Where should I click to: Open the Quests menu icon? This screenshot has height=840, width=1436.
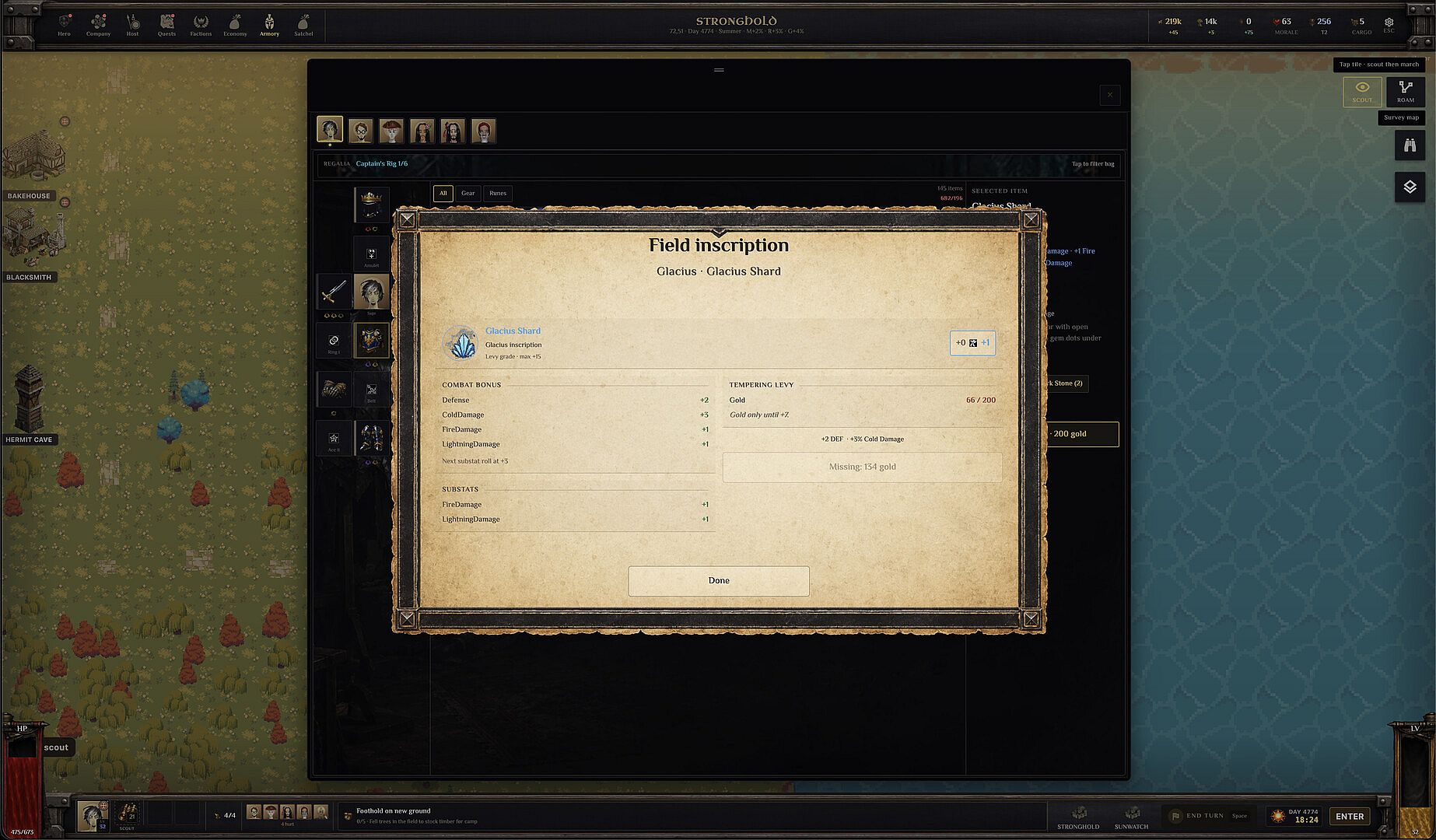coord(166,25)
